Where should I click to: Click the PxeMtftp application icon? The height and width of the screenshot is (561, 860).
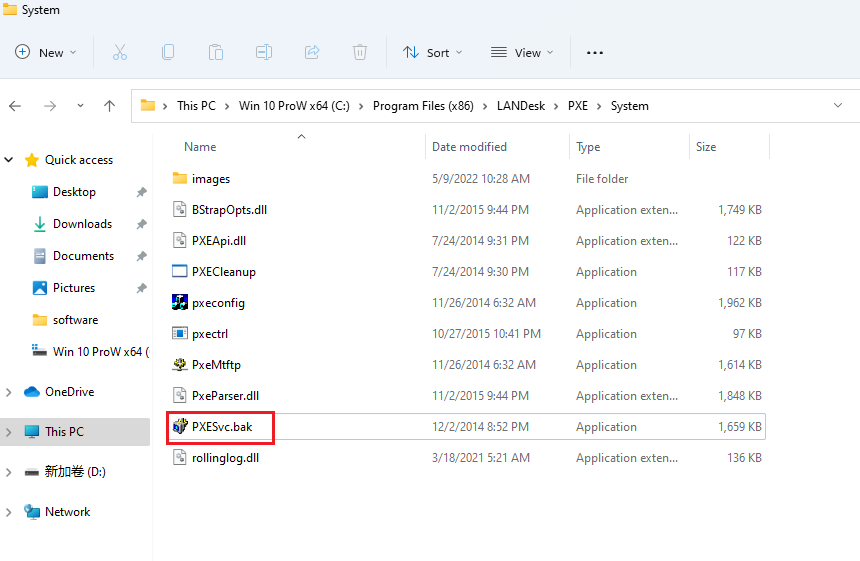click(180, 364)
